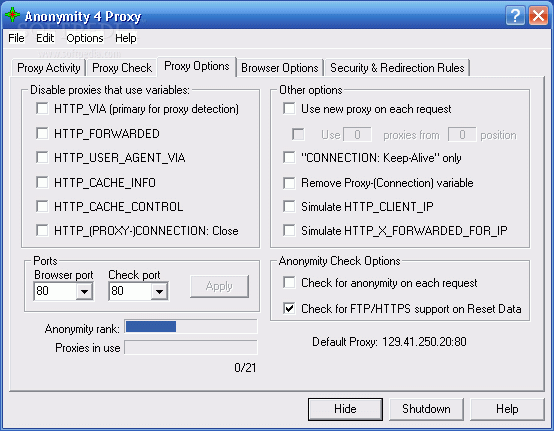
Task: Click the Check port value field
Action: pos(130,291)
